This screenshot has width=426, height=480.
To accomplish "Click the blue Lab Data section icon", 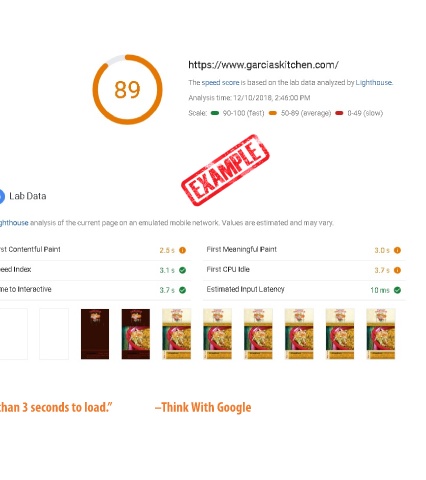I will click(x=2, y=196).
